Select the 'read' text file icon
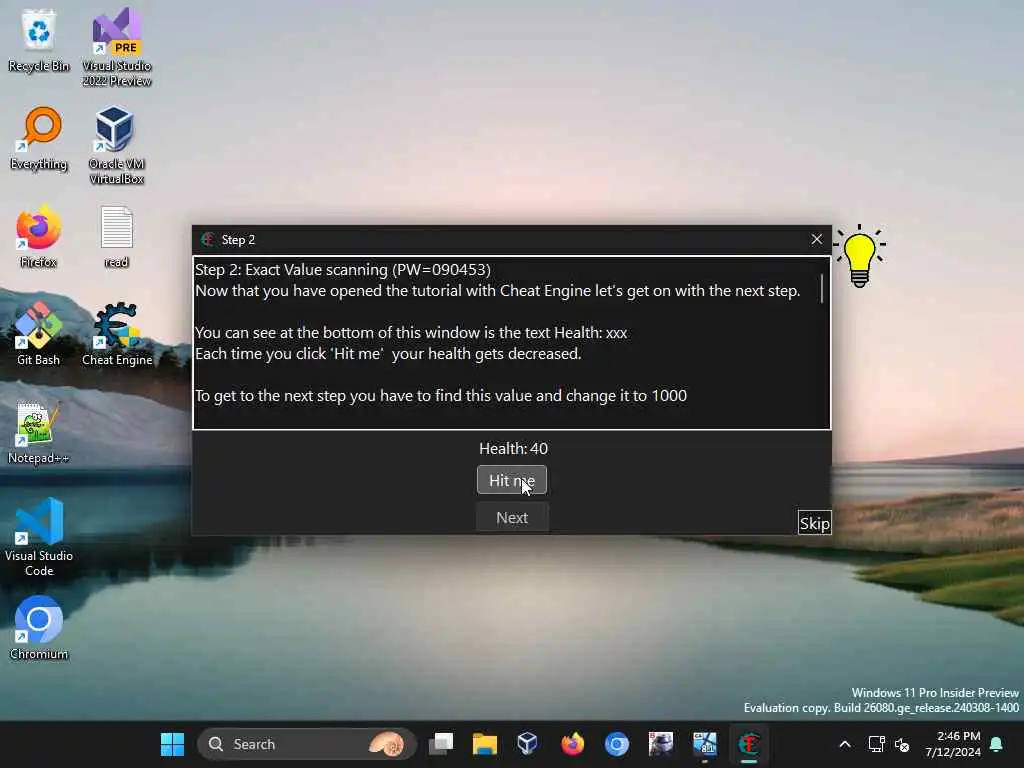This screenshot has width=1024, height=768. click(116, 236)
